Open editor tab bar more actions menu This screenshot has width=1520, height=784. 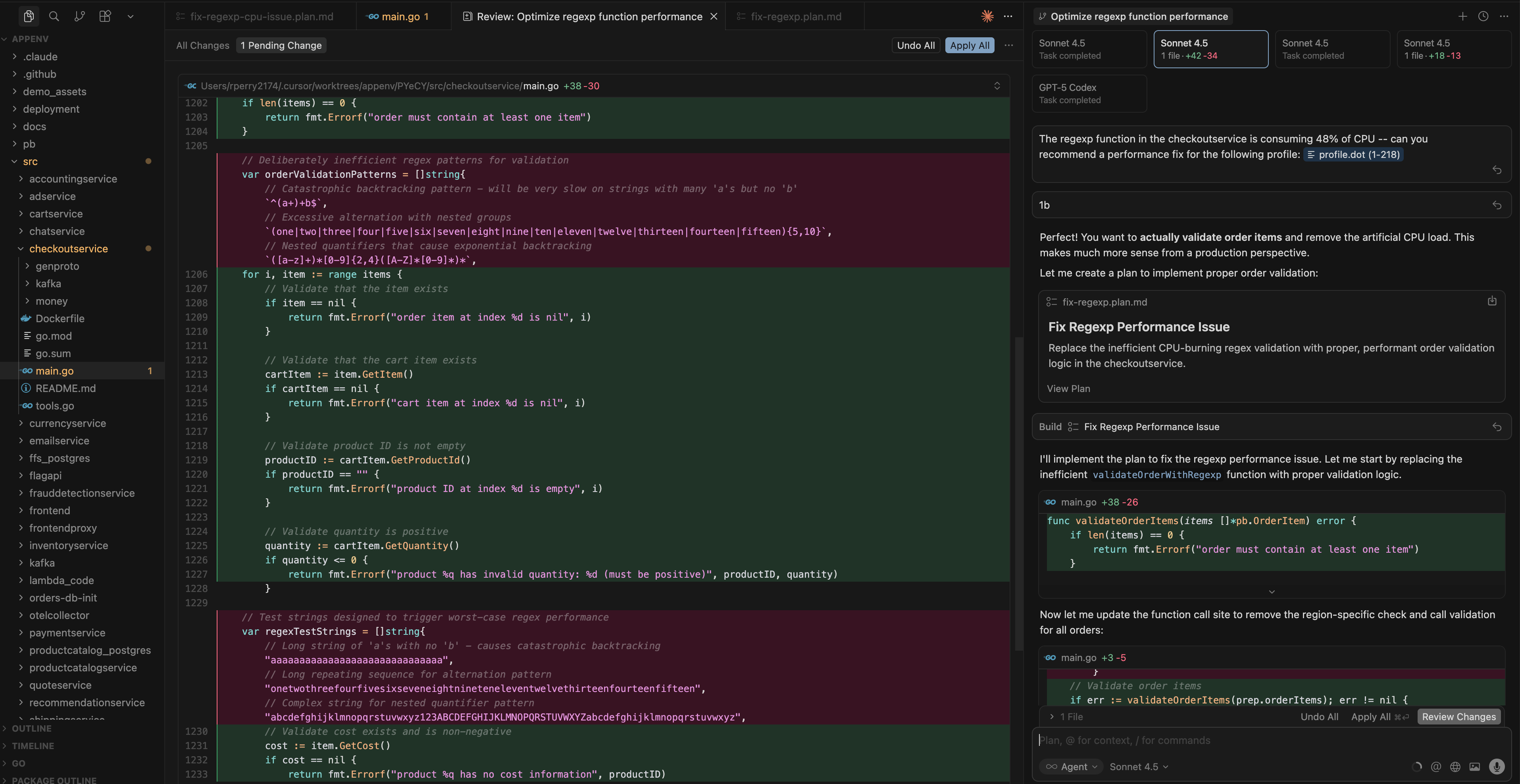pyautogui.click(x=1008, y=17)
